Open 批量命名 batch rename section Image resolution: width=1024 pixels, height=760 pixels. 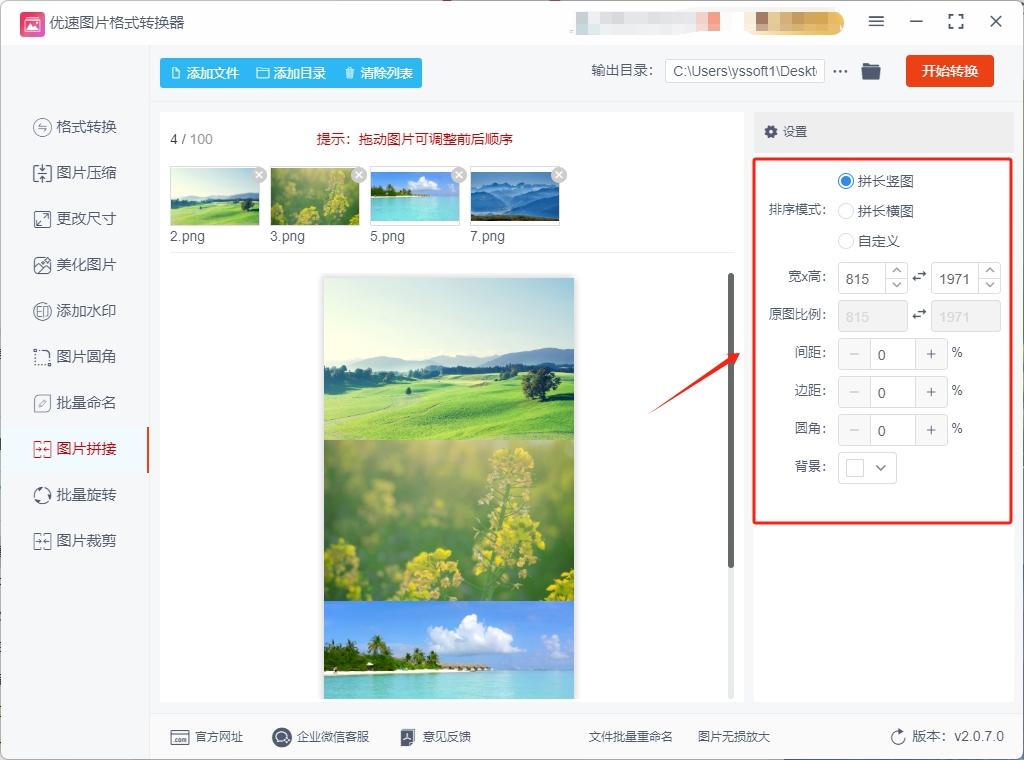[74, 403]
